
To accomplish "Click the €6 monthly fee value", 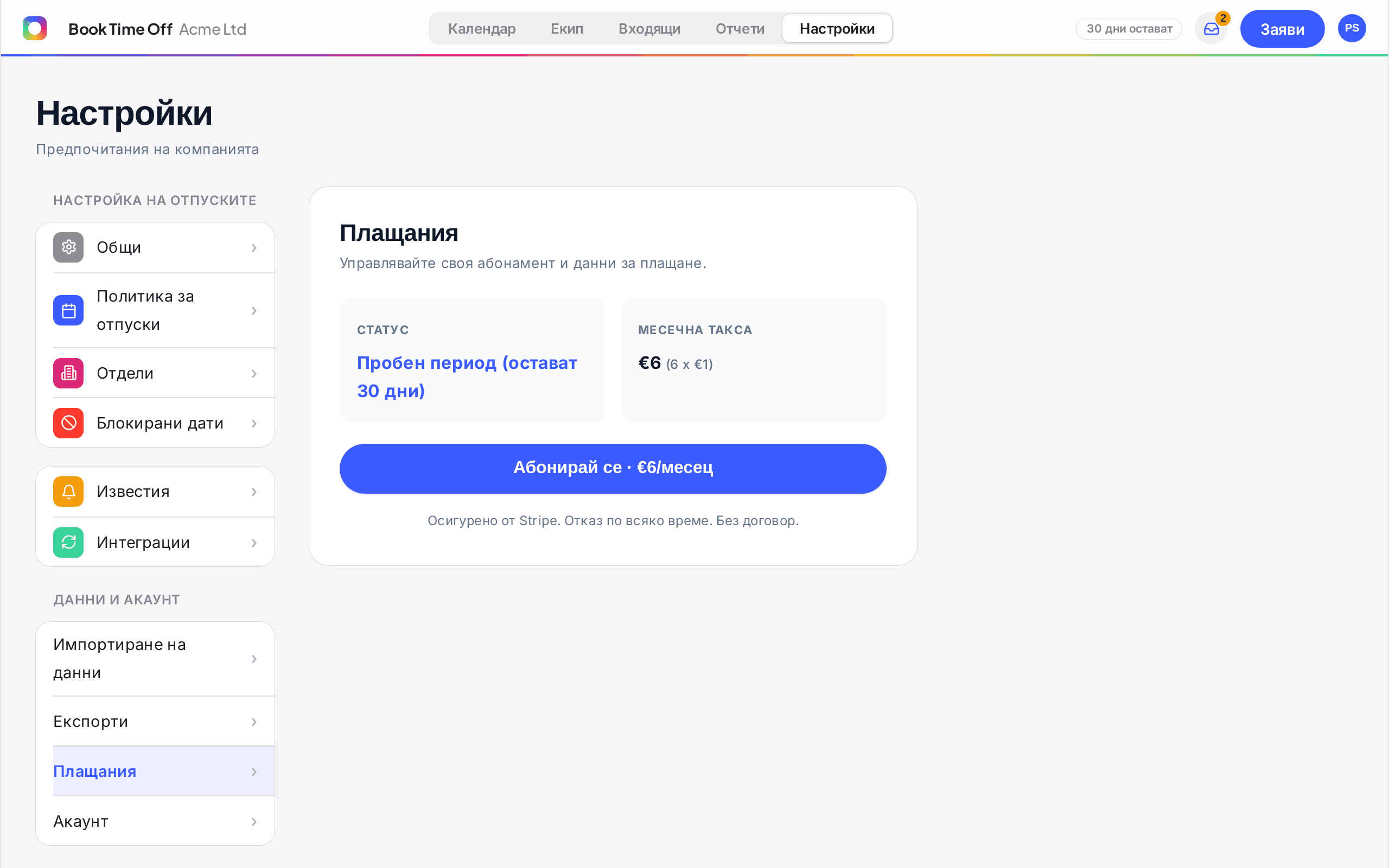I will [x=649, y=363].
